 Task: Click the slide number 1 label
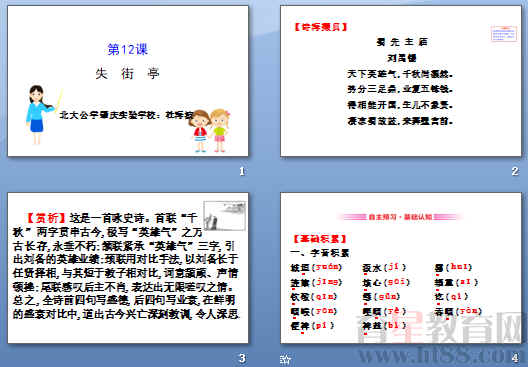pyautogui.click(x=242, y=171)
